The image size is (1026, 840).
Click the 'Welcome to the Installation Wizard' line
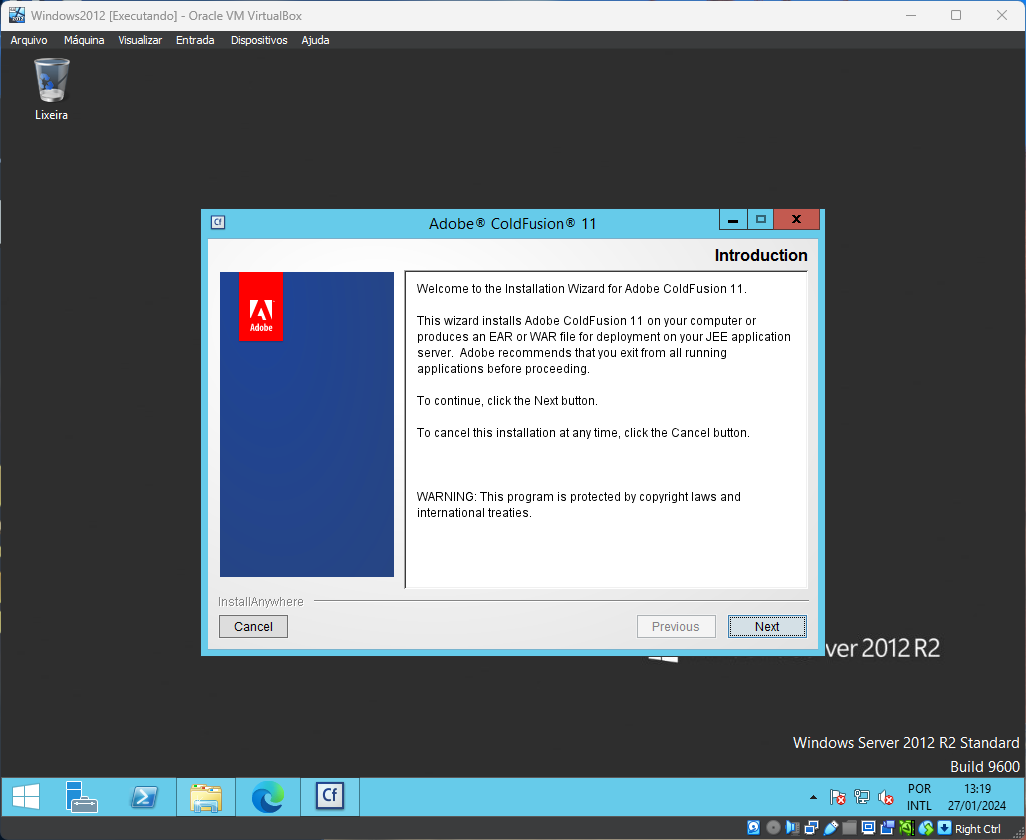(x=582, y=289)
